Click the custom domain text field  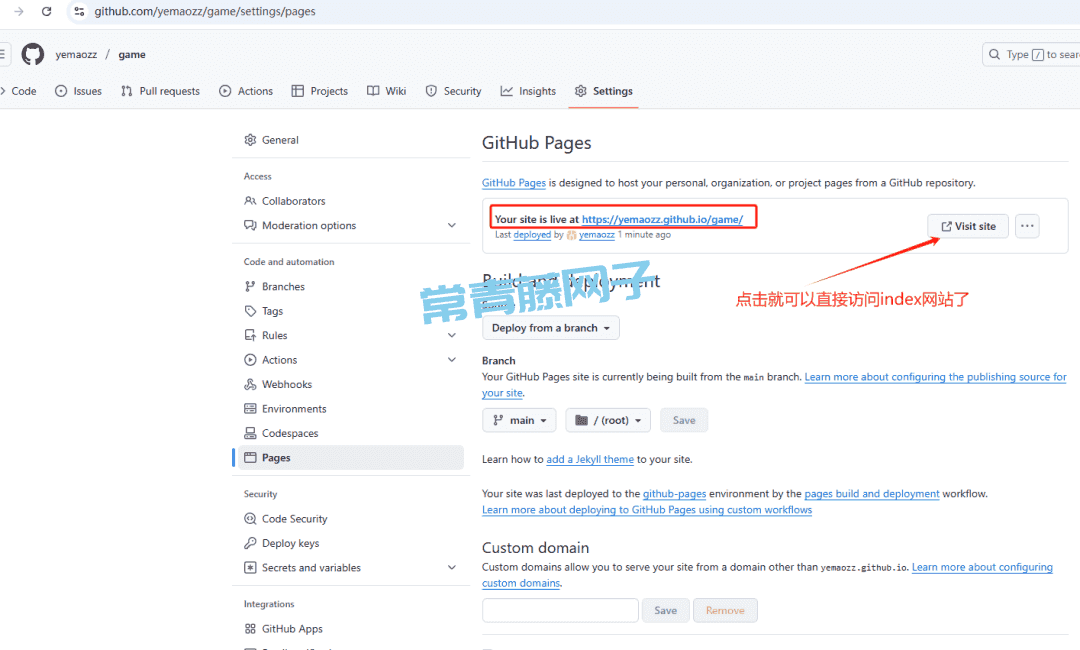(x=561, y=610)
